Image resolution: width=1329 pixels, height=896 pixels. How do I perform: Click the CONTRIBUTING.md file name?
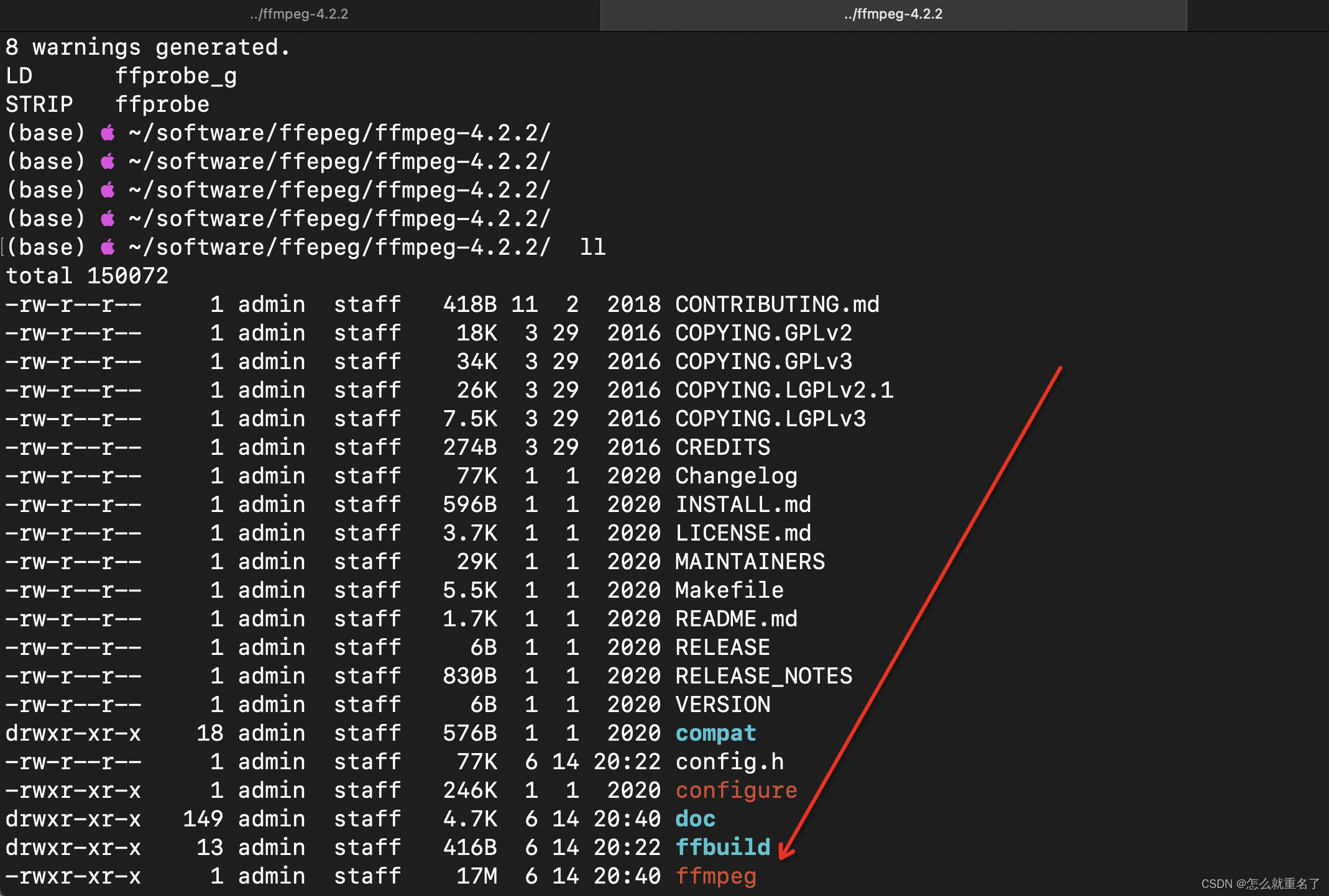pos(777,304)
